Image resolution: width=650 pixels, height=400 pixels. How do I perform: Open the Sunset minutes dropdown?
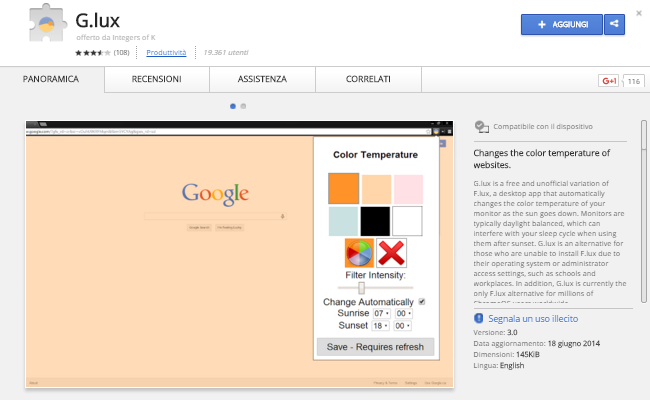tap(402, 326)
